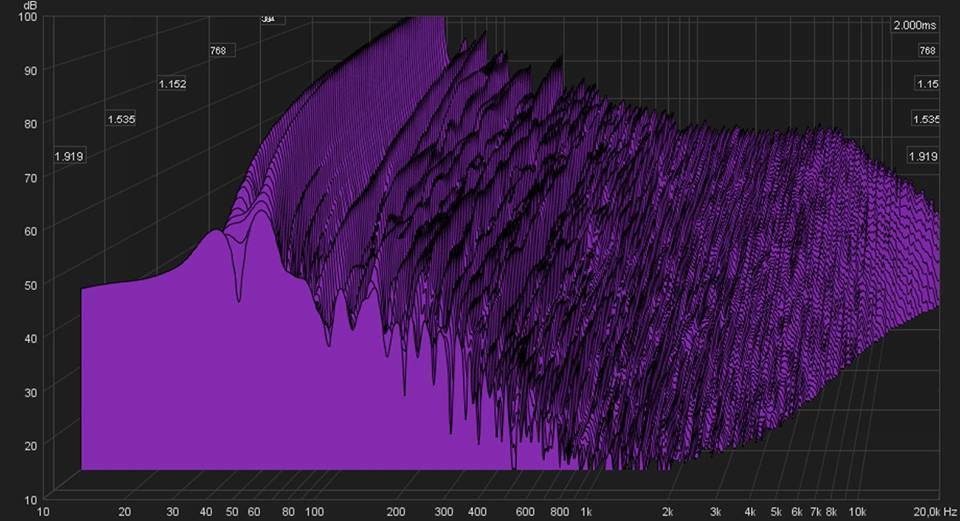The width and height of the screenshot is (960, 521).
Task: Click the 2.000ms time label
Action: point(916,25)
